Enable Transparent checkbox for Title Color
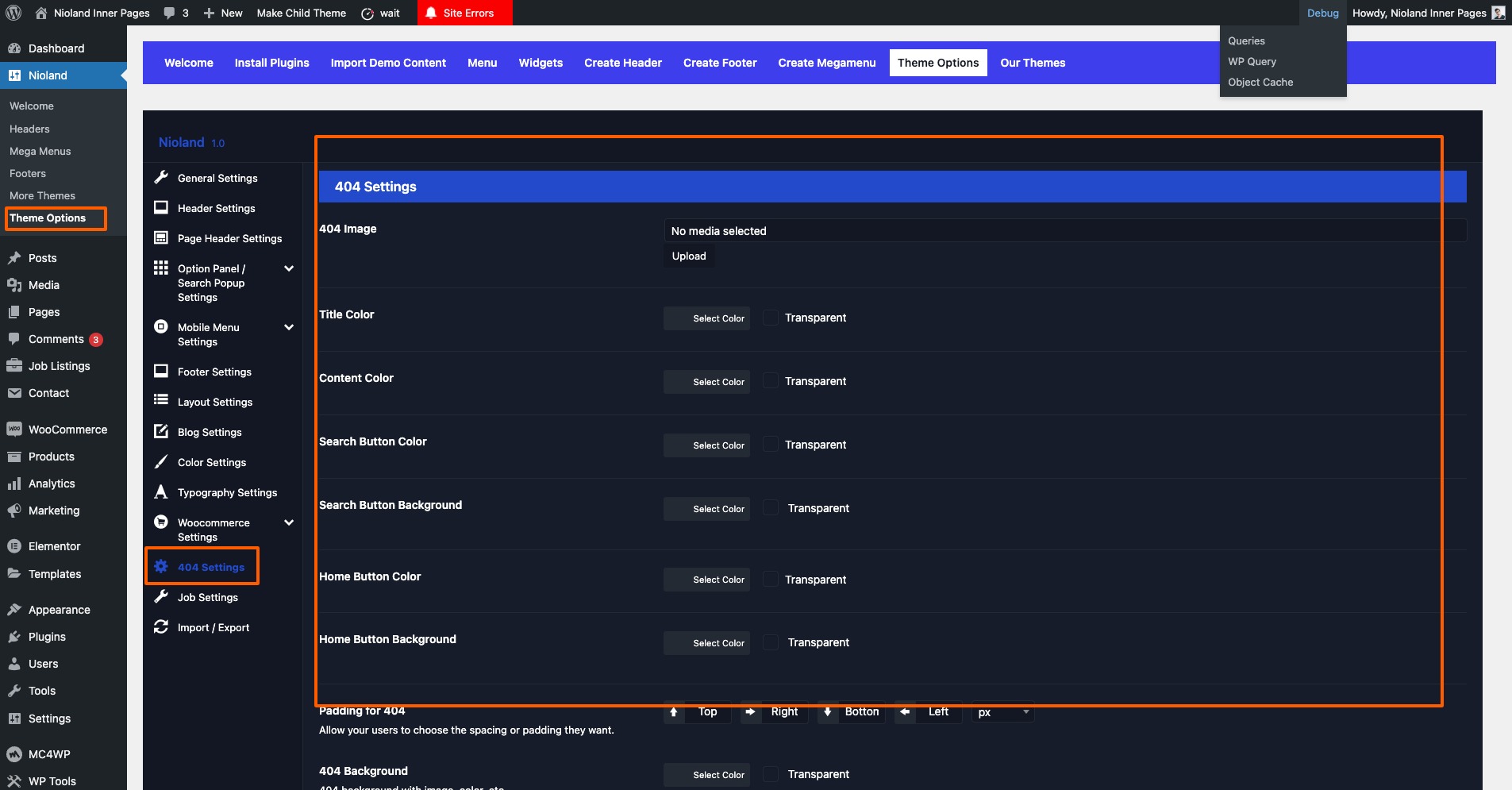The width and height of the screenshot is (1512, 790). click(771, 318)
